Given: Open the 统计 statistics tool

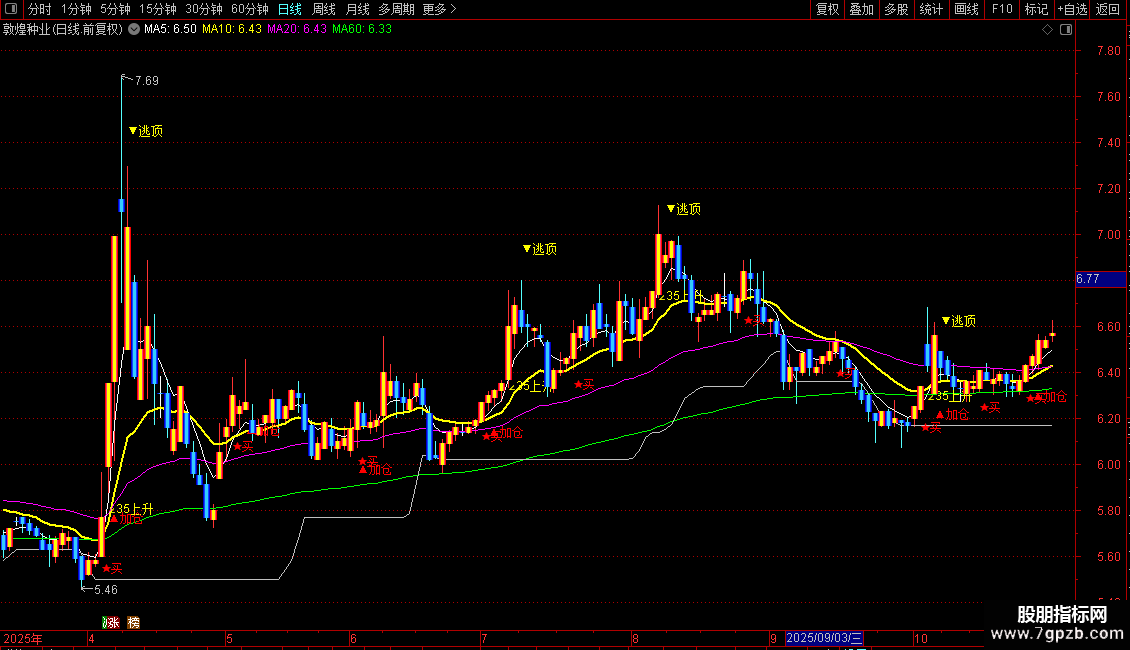Looking at the screenshot, I should [931, 9].
